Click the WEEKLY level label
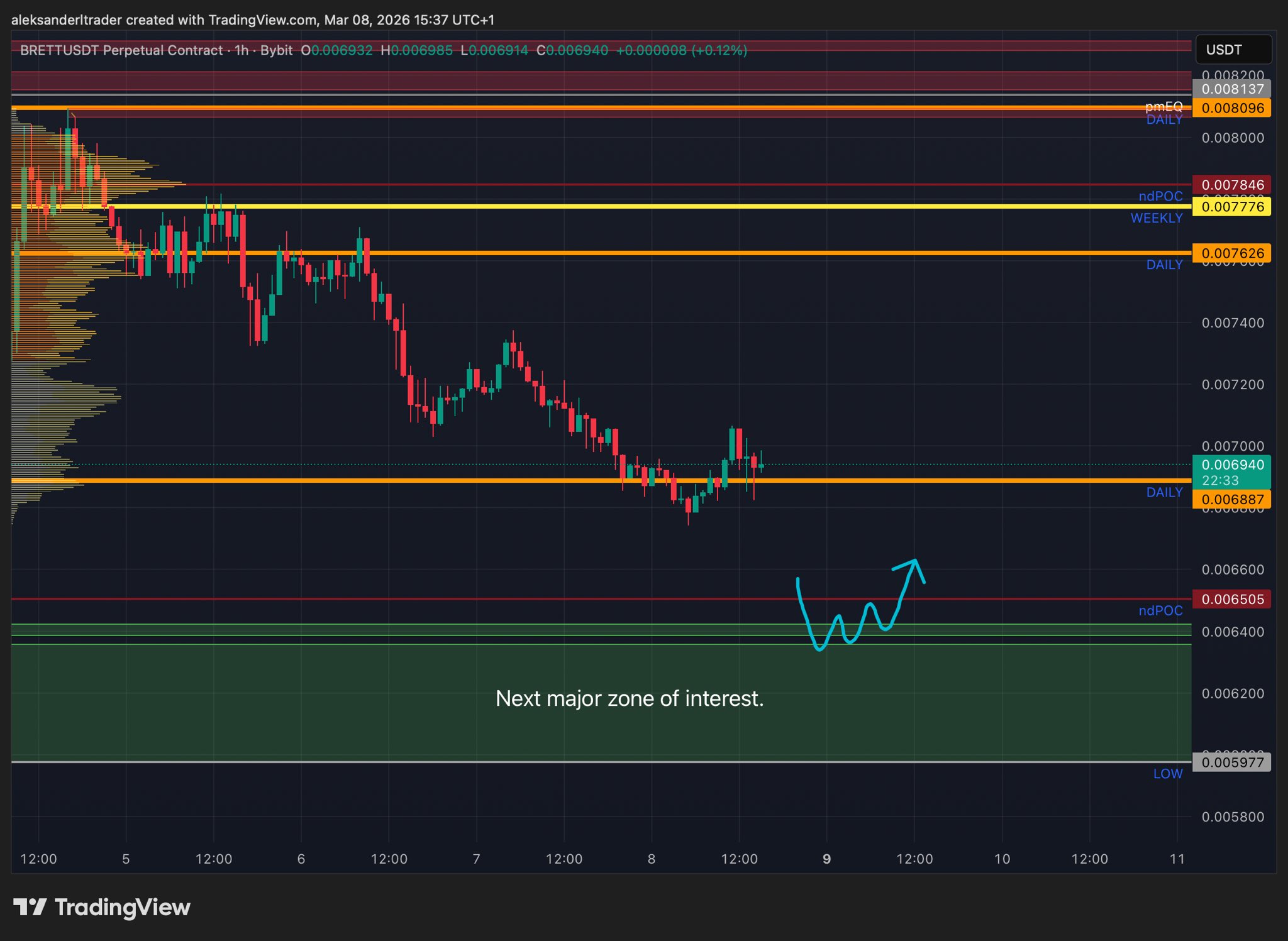This screenshot has height=941, width=1288. (1156, 218)
